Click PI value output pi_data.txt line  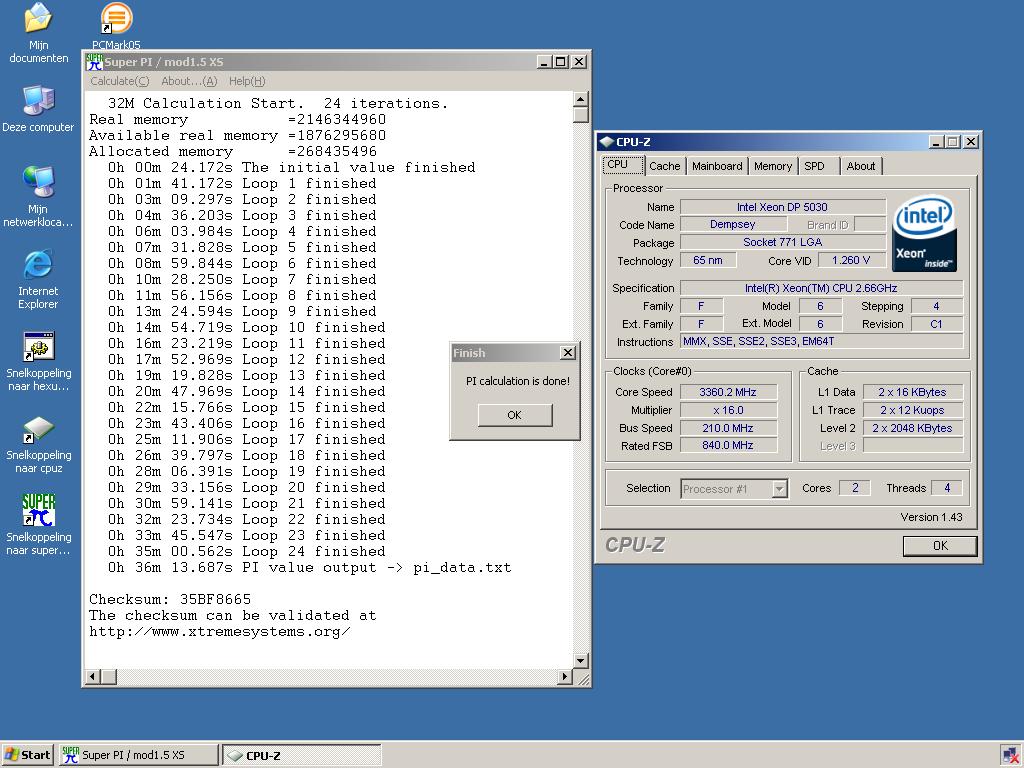click(310, 568)
